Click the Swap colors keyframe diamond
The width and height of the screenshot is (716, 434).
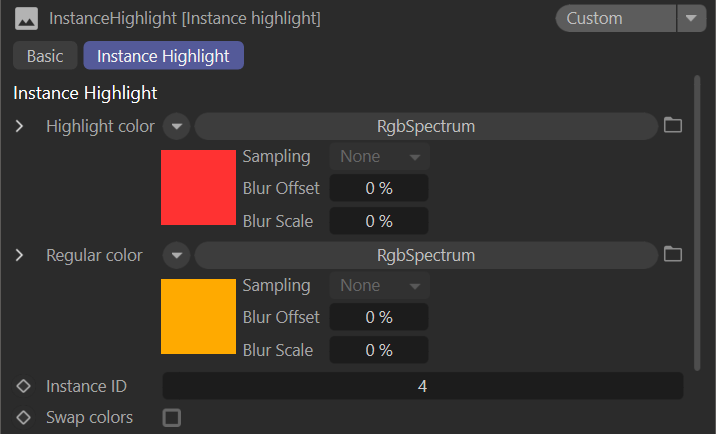click(x=24, y=417)
